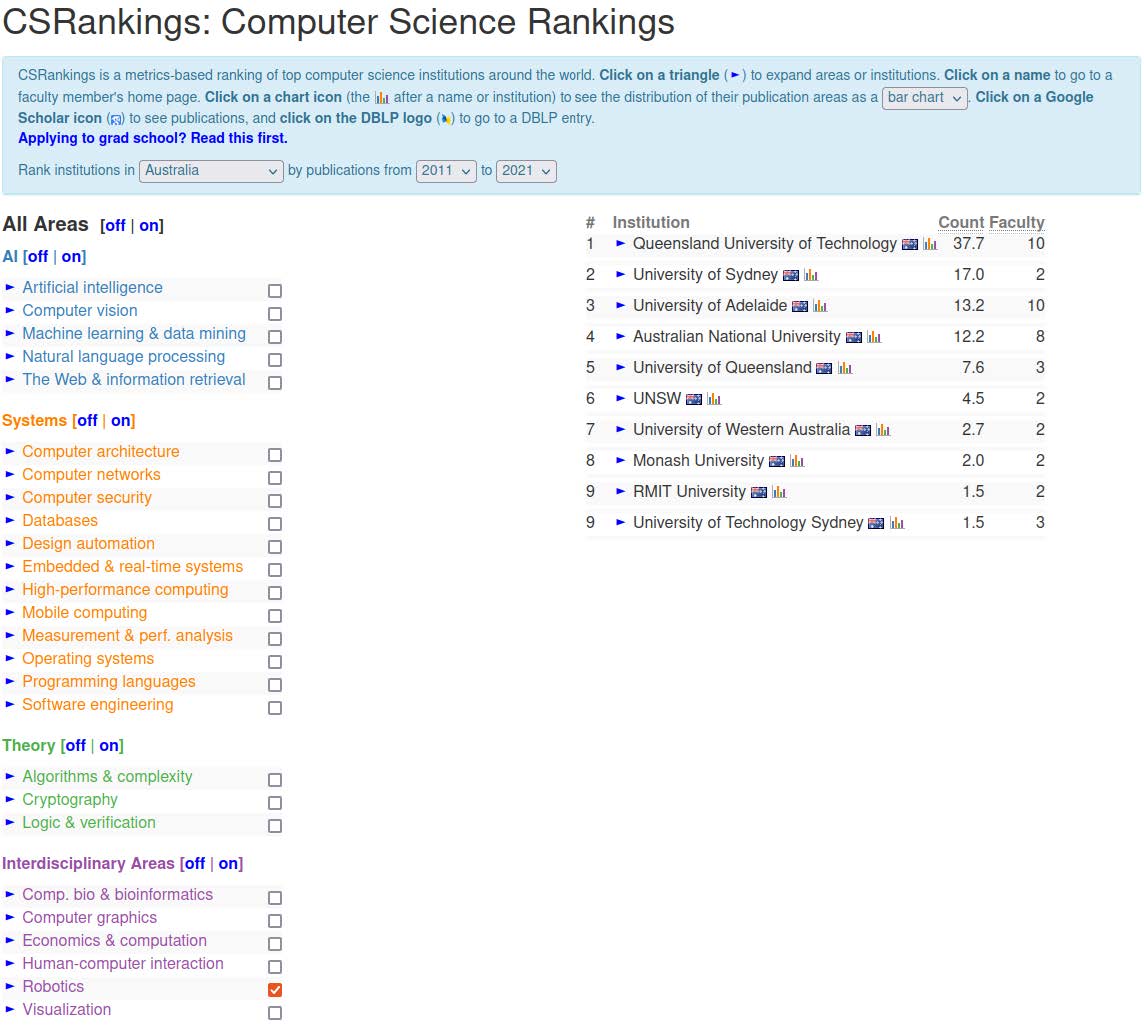Click the 37.7 count value
Viewport: 1144px width, 1027px height.
point(968,244)
